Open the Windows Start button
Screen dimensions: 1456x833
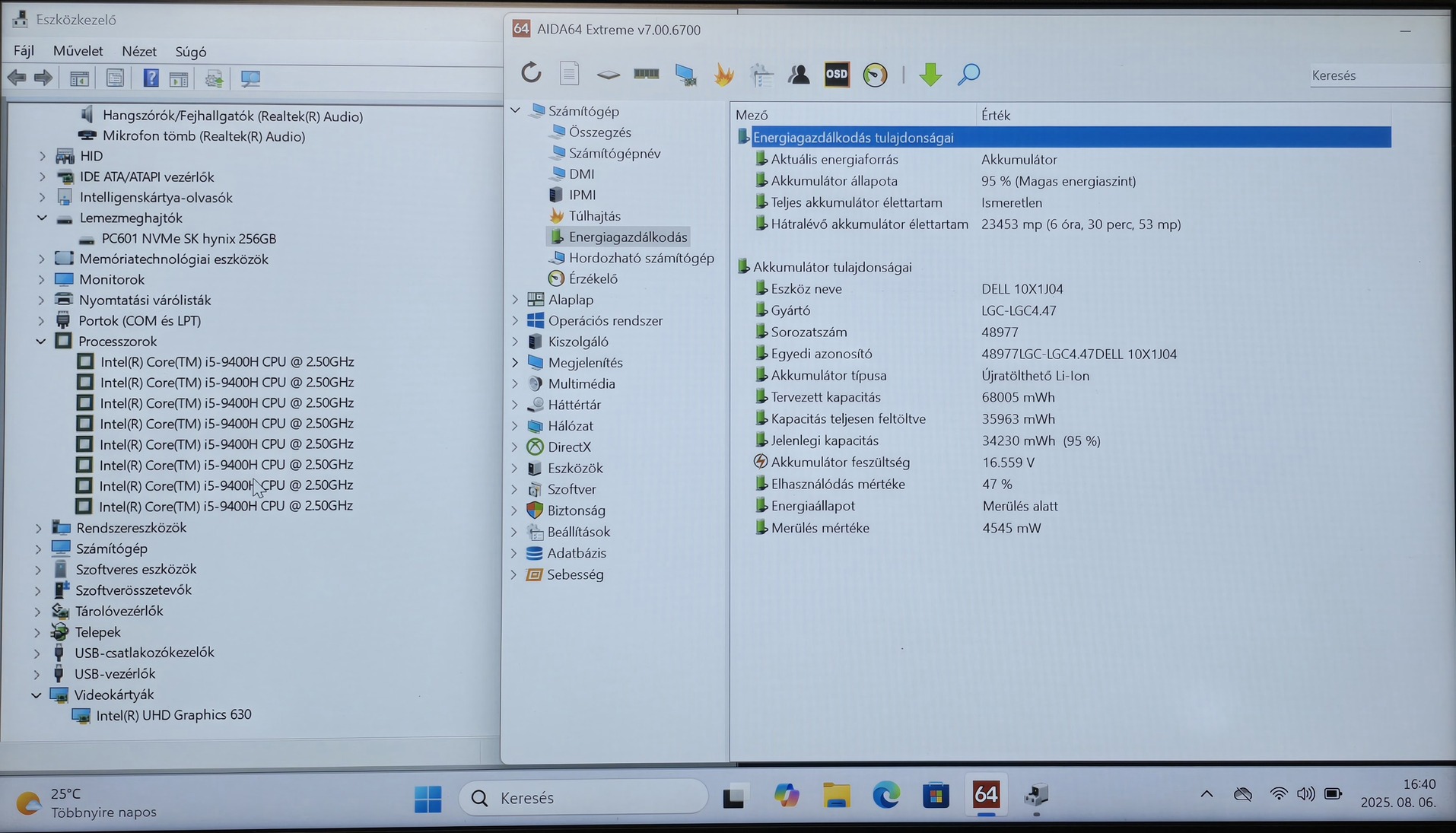(x=428, y=798)
